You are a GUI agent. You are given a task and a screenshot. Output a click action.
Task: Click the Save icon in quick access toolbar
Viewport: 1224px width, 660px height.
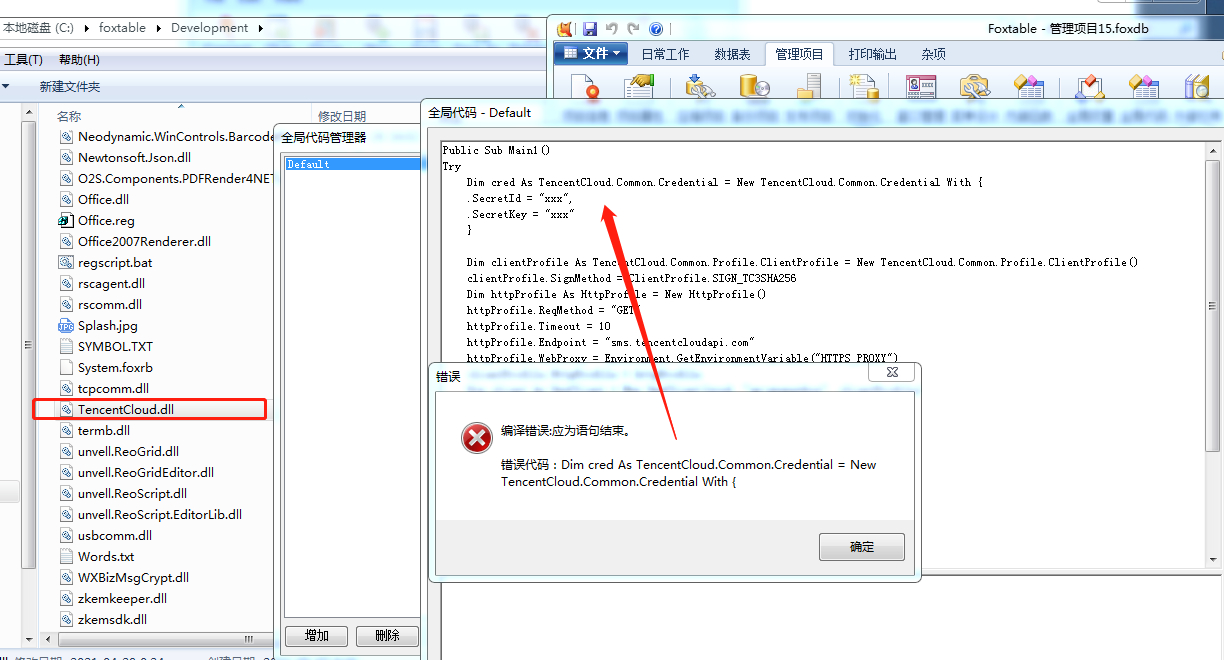pyautogui.click(x=590, y=29)
